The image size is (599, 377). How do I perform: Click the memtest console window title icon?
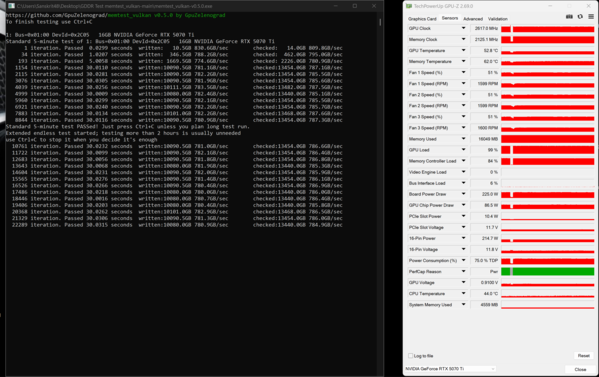coord(11,6)
